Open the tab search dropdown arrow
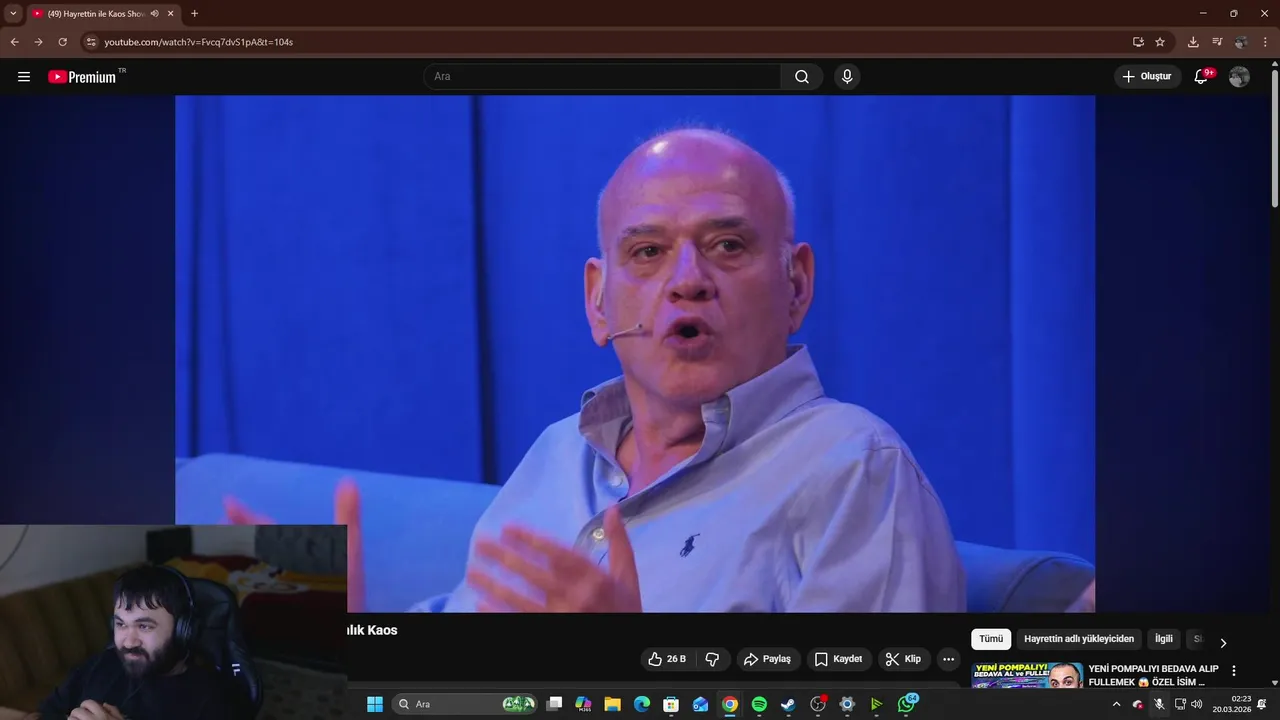This screenshot has width=1280, height=720. click(13, 14)
